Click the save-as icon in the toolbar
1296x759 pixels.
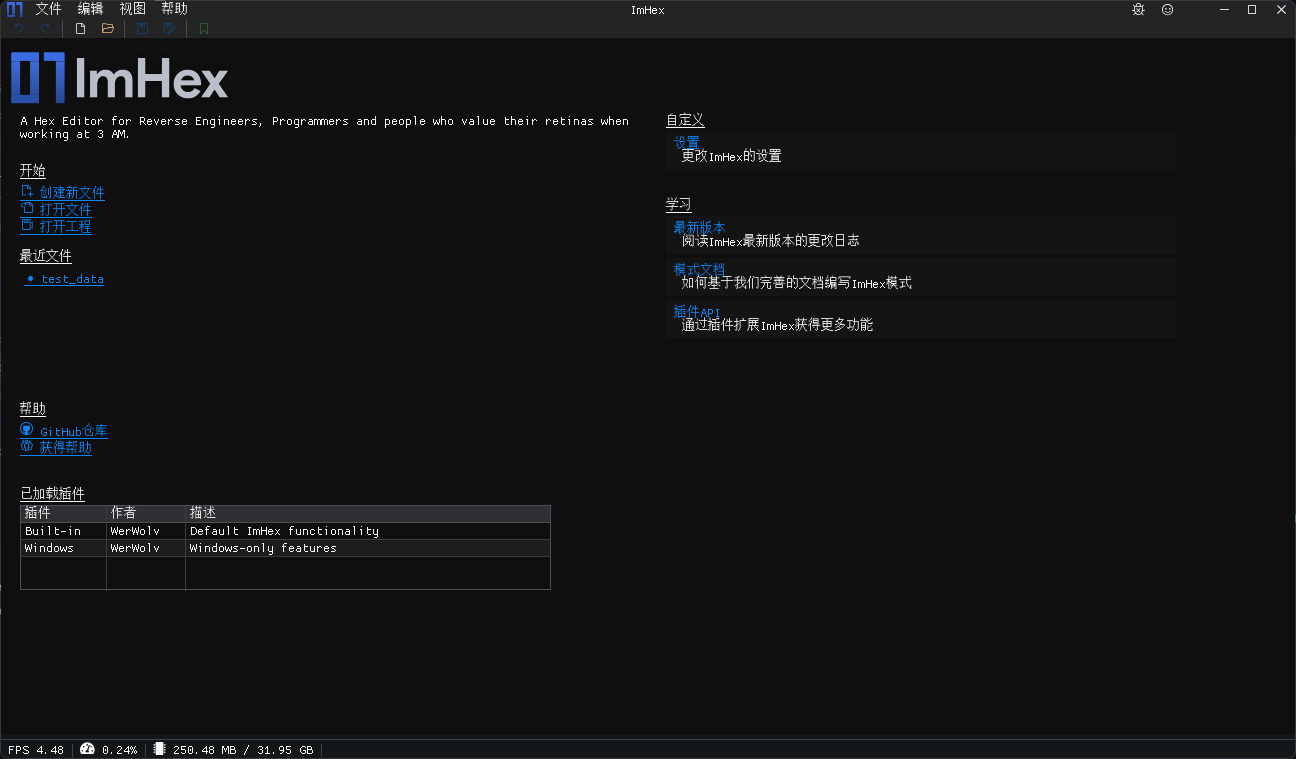(x=168, y=28)
